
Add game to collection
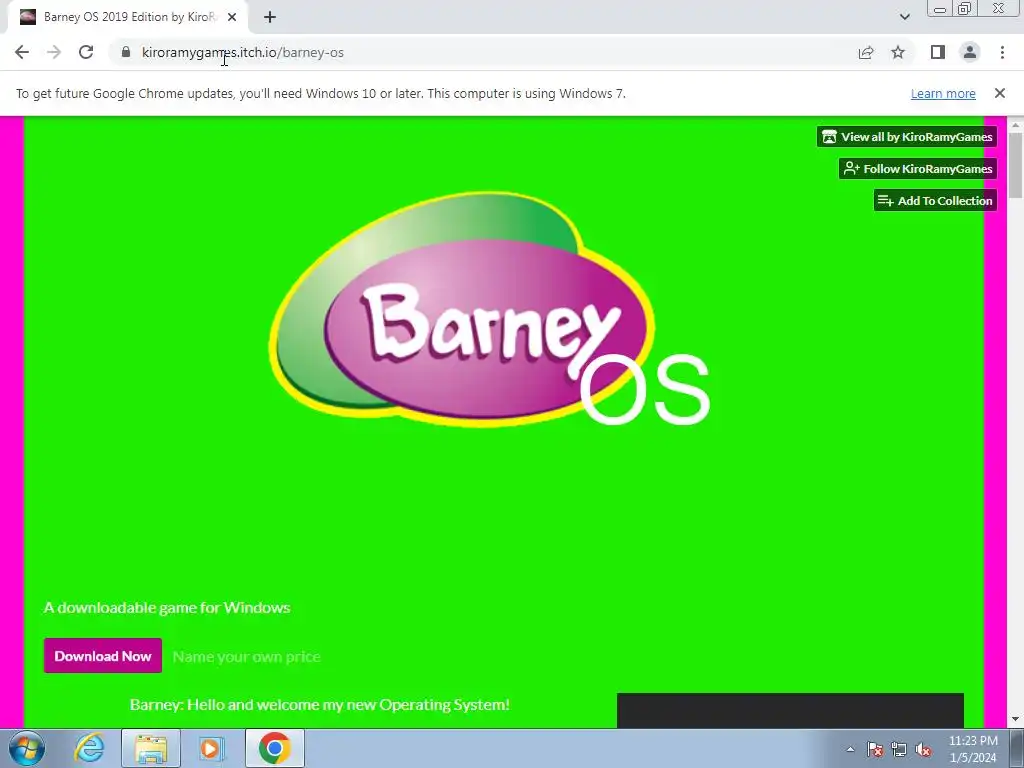click(x=935, y=200)
